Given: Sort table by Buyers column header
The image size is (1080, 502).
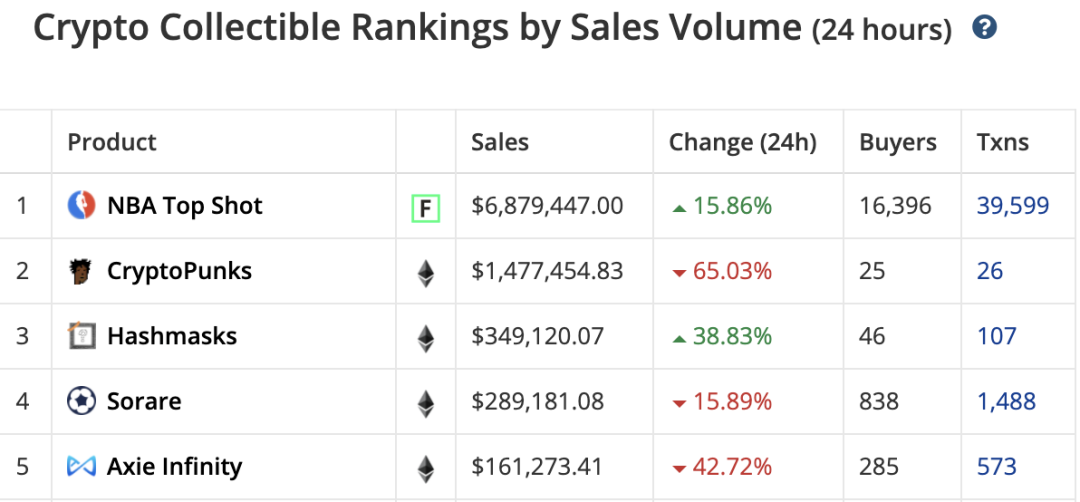Looking at the screenshot, I should (x=897, y=142).
